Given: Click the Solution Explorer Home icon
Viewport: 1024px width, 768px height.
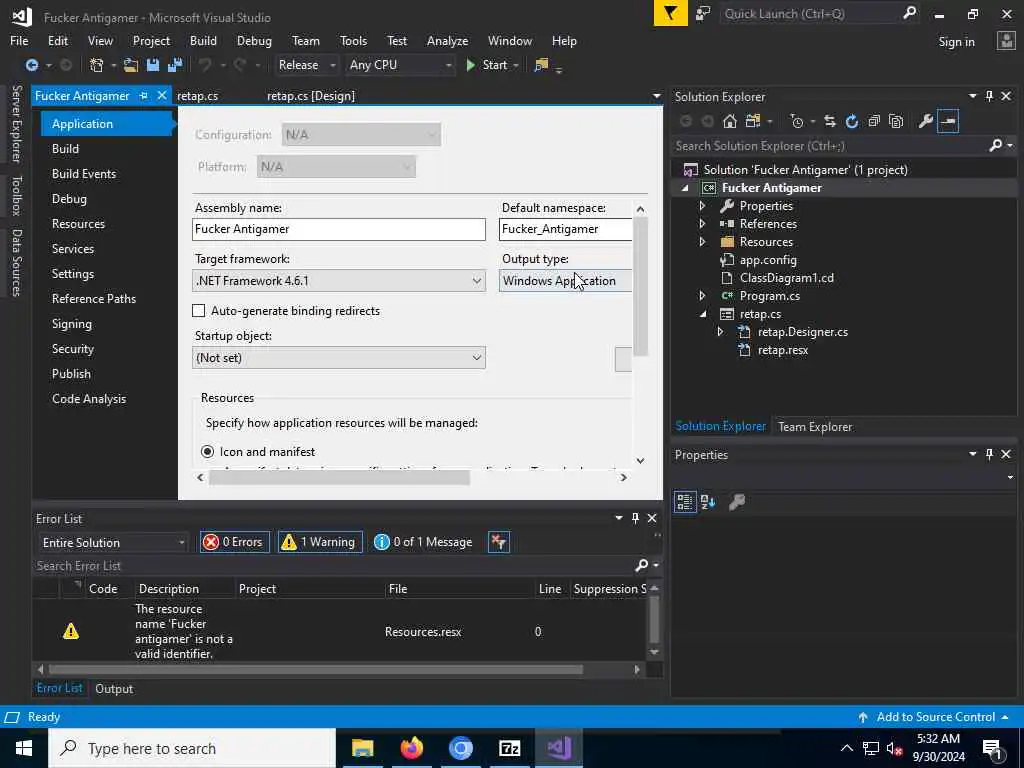Looking at the screenshot, I should 729,121.
